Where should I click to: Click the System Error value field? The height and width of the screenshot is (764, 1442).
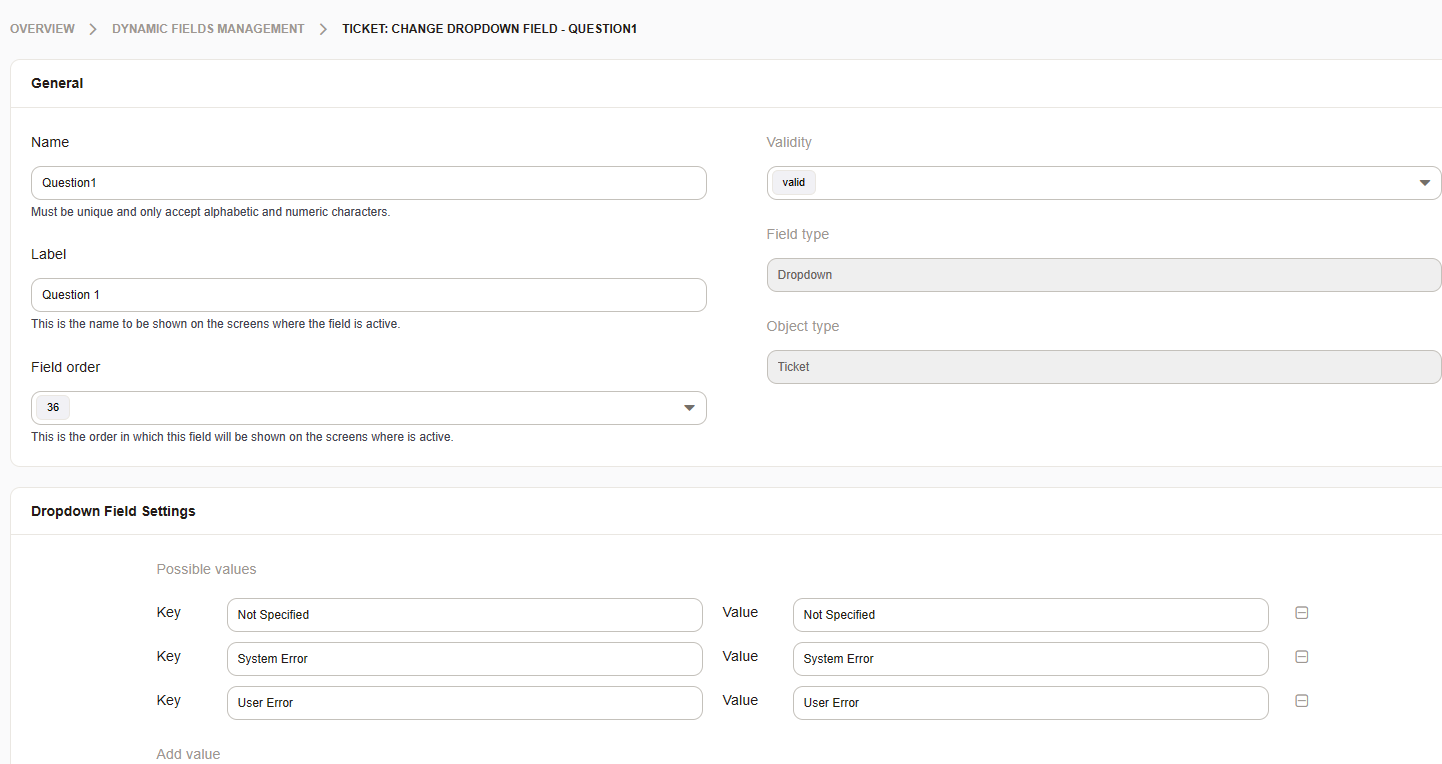pos(1030,659)
